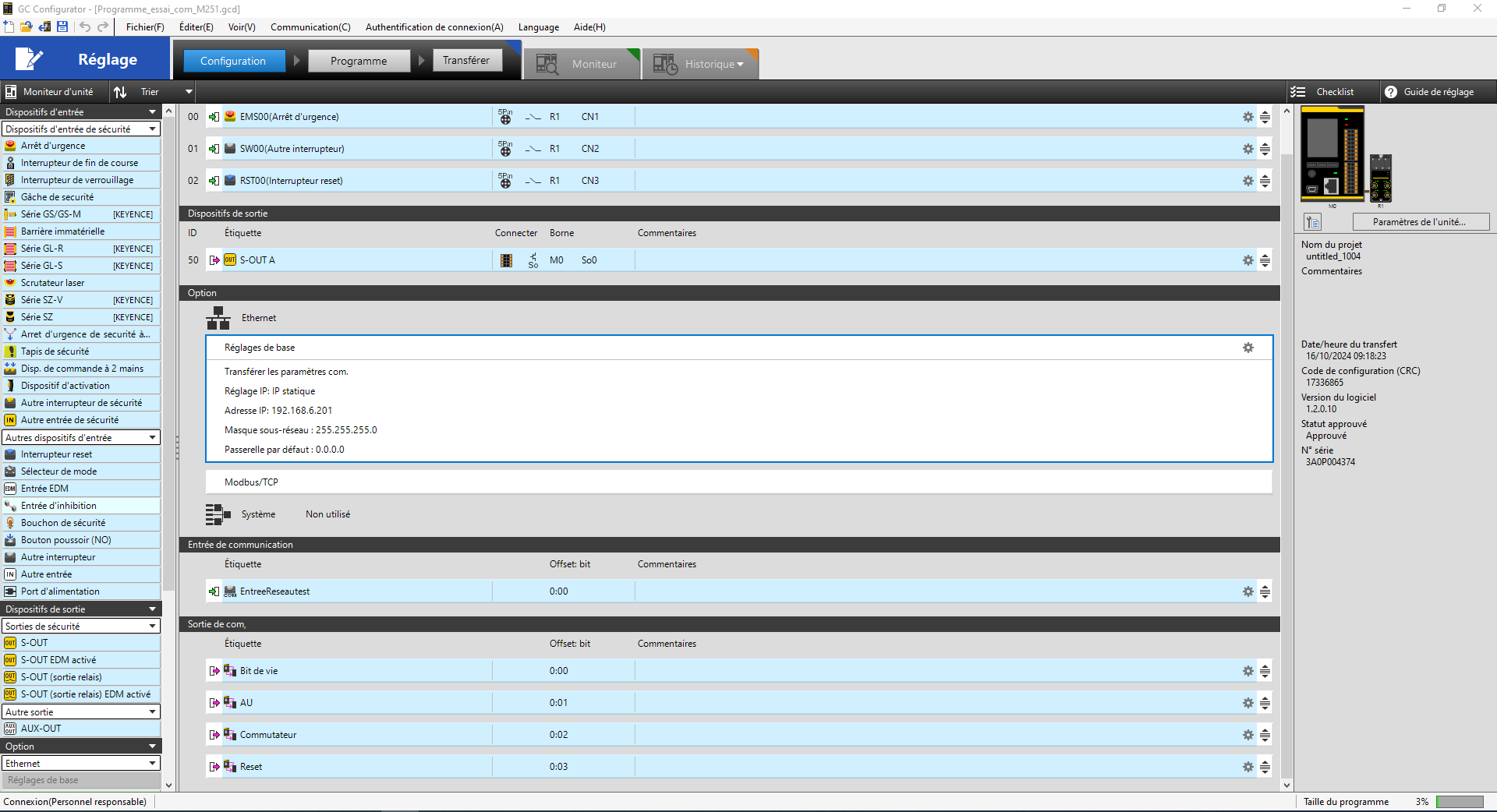Collapse the Dispositifs de sortie section header
This screenshot has width=1497, height=812.
click(153, 609)
